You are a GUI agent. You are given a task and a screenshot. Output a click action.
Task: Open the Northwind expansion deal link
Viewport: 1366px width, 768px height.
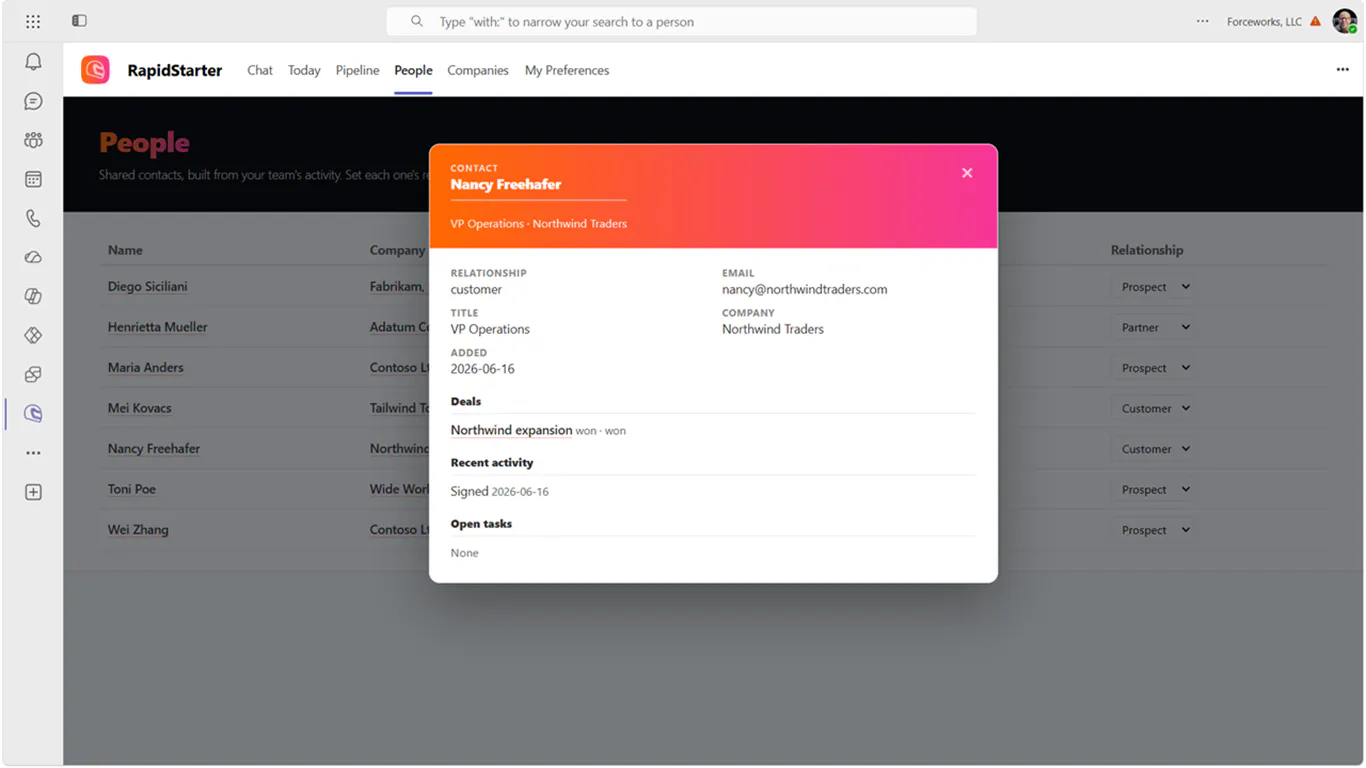[x=511, y=430]
